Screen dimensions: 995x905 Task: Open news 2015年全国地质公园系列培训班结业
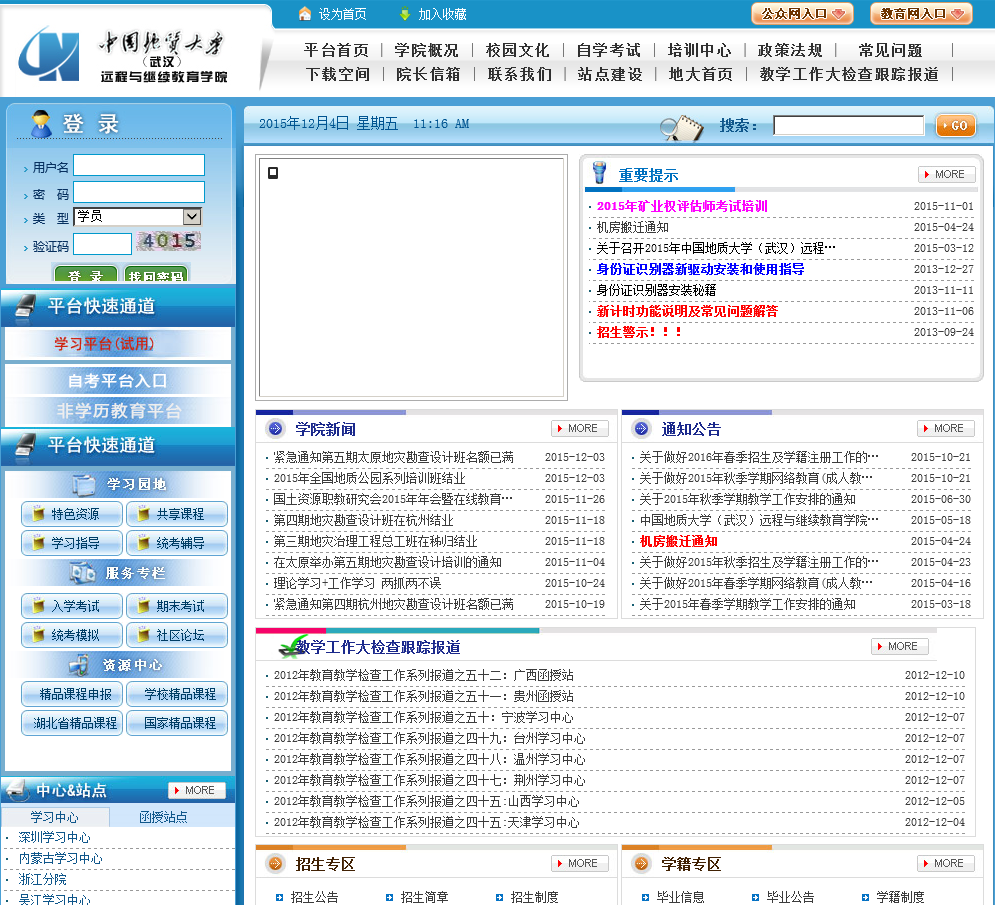pyautogui.click(x=369, y=479)
